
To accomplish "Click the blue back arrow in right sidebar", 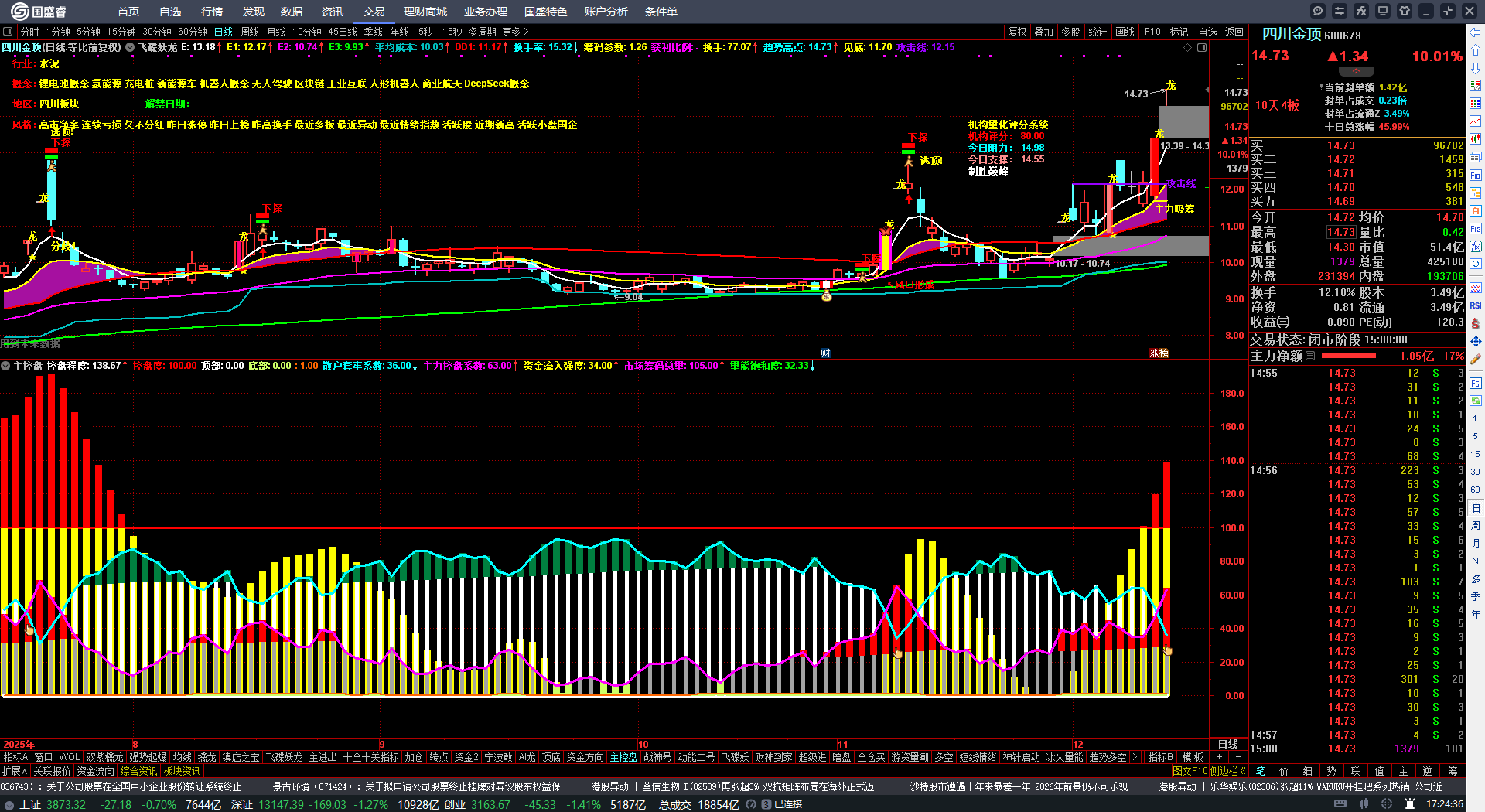I will tap(1476, 32).
